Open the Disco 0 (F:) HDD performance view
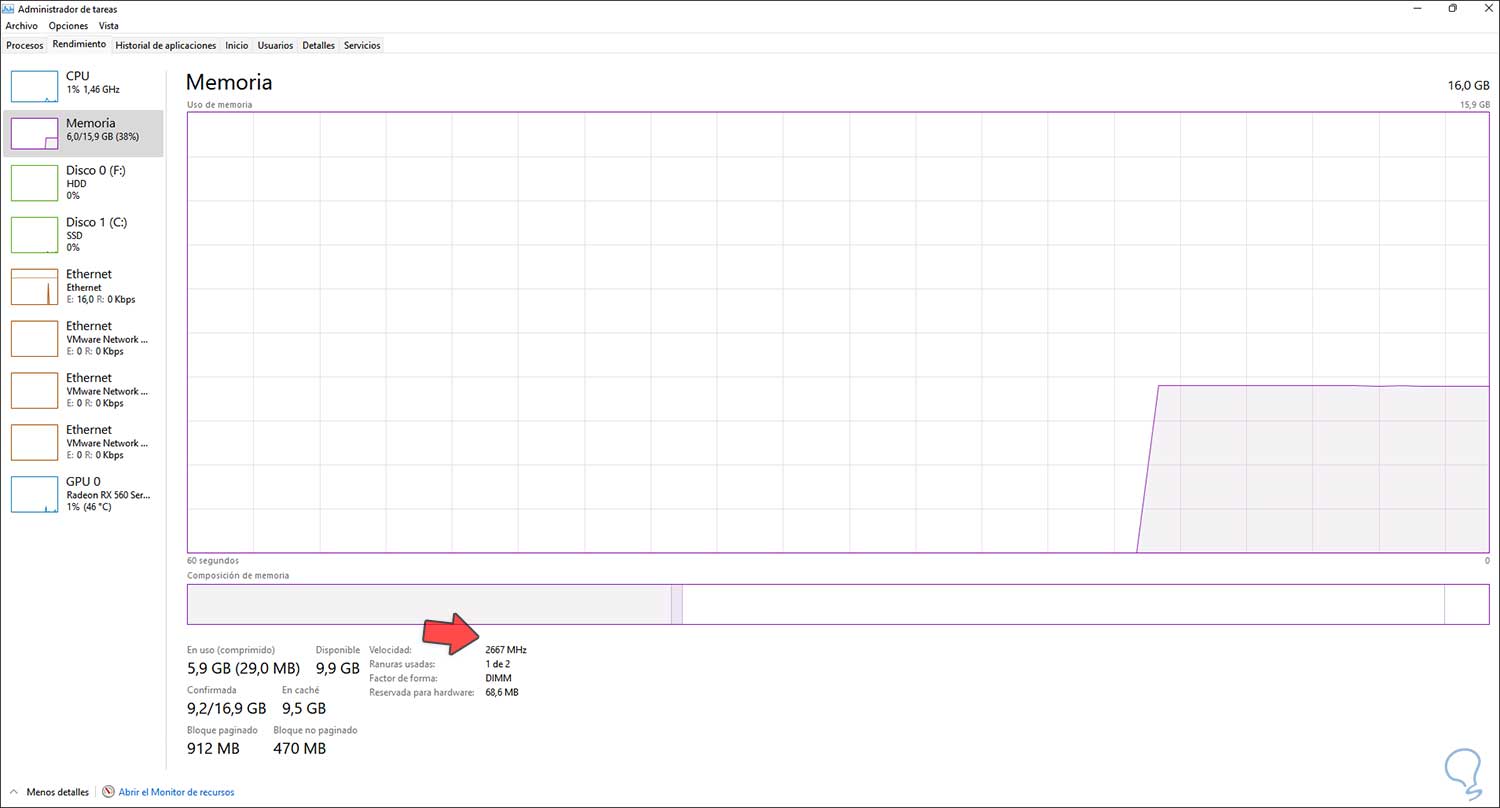Image resolution: width=1500 pixels, height=808 pixels. [84, 182]
